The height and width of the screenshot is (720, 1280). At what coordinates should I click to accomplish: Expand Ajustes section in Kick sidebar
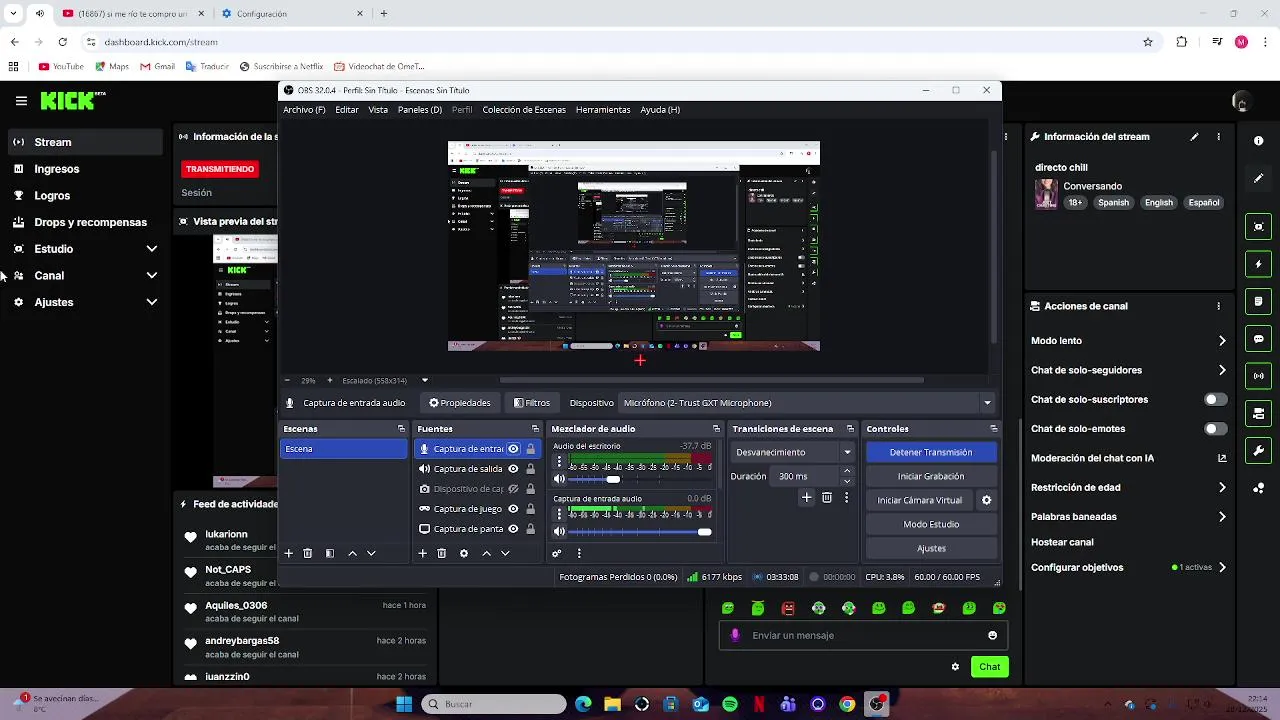click(152, 302)
